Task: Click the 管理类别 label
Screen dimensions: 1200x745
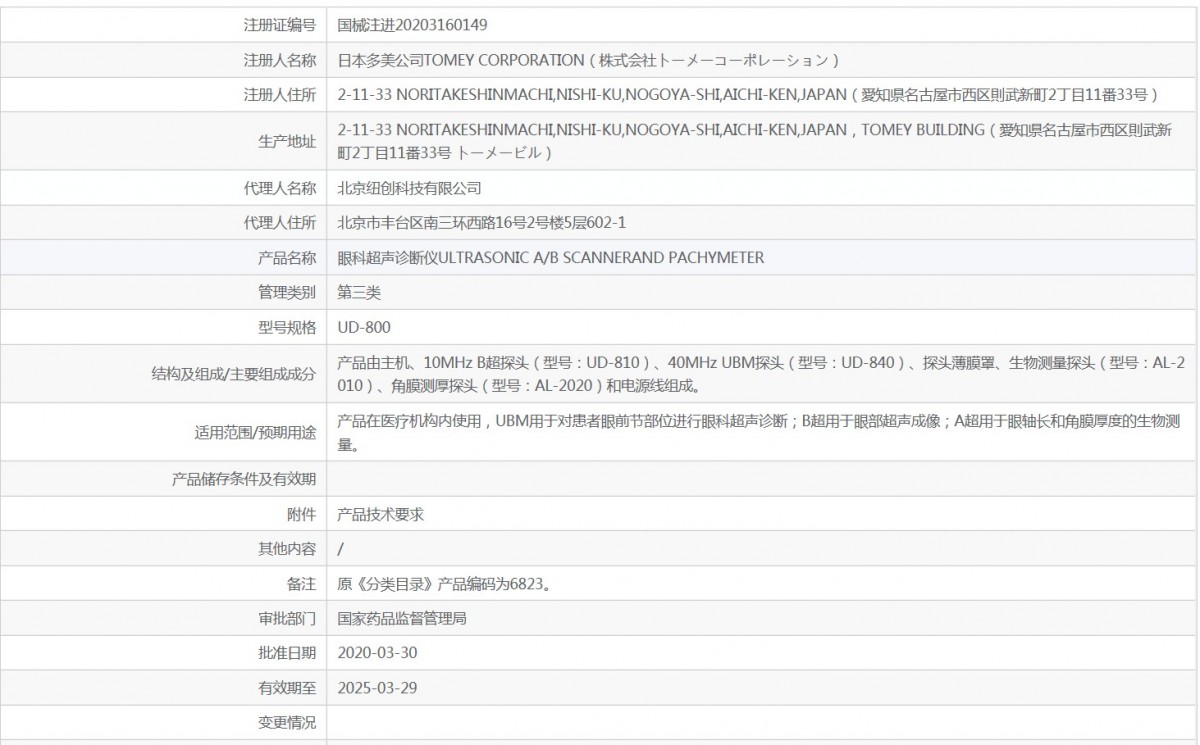Action: click(286, 293)
